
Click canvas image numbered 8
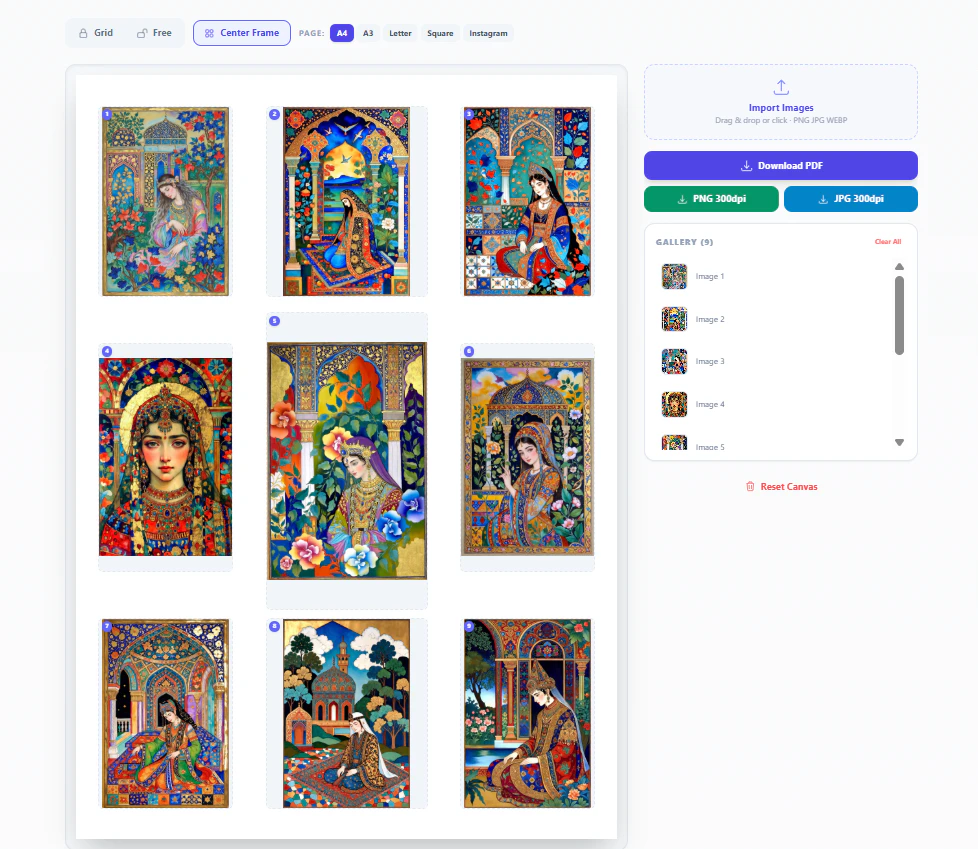pyautogui.click(x=346, y=714)
